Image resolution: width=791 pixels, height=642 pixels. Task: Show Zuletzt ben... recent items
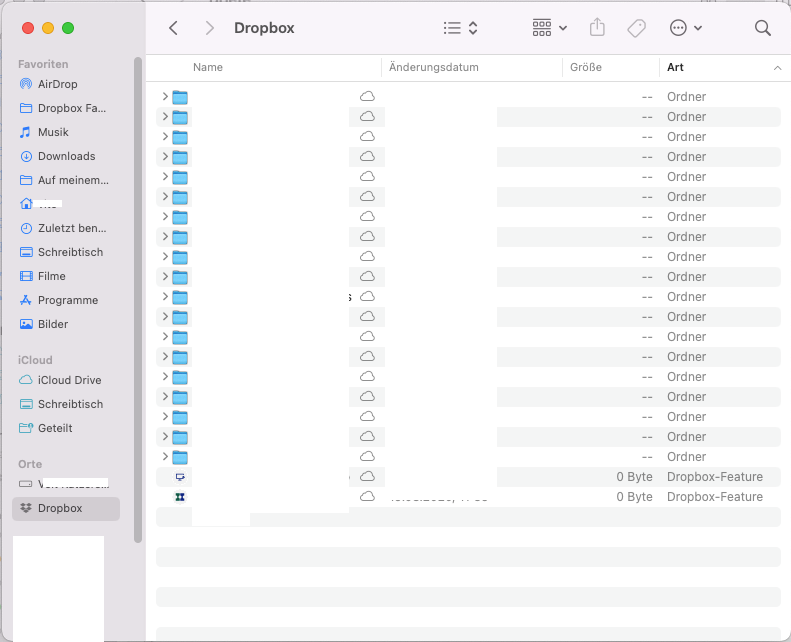click(63, 228)
